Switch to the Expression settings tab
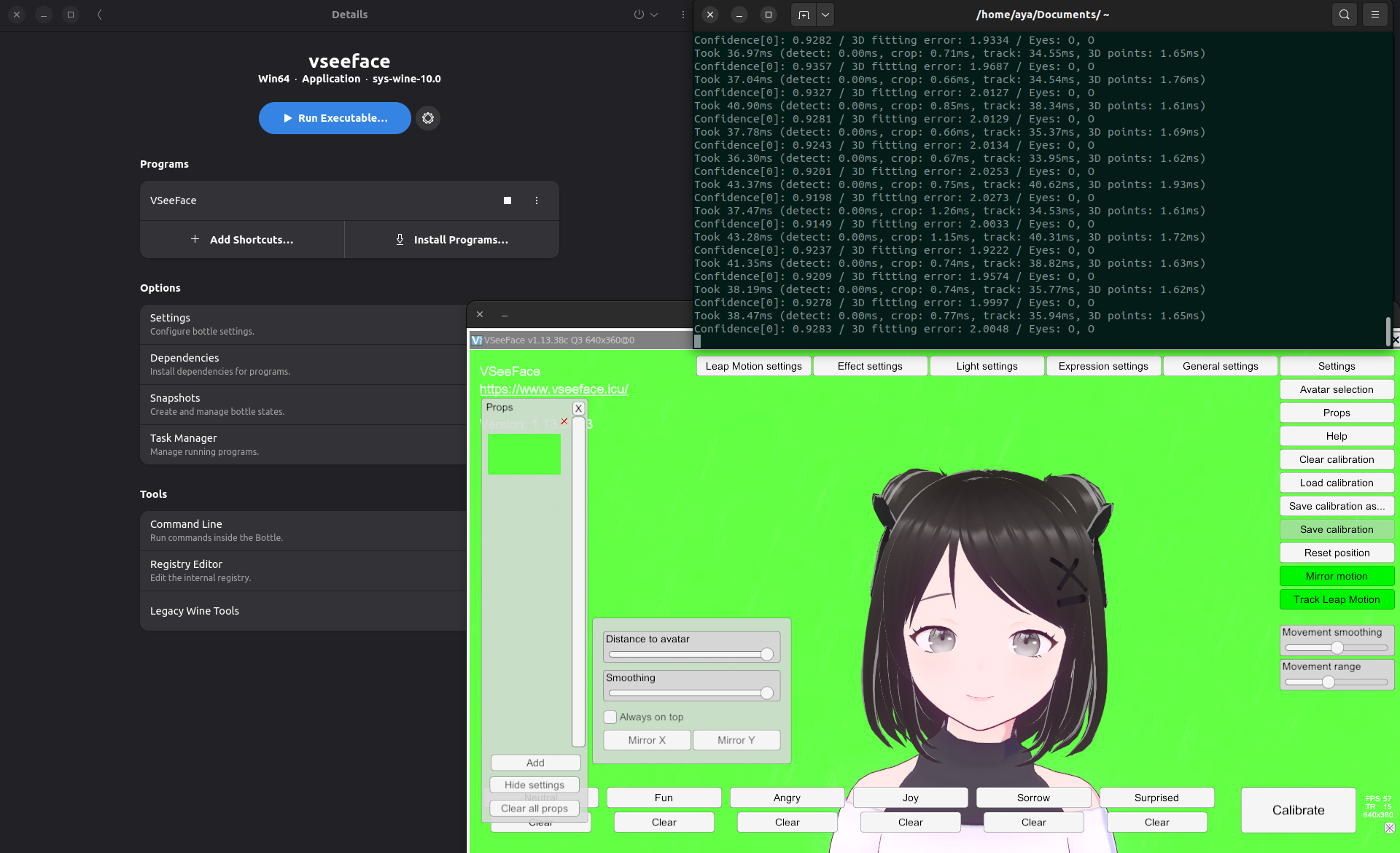Image resolution: width=1400 pixels, height=853 pixels. [x=1103, y=365]
